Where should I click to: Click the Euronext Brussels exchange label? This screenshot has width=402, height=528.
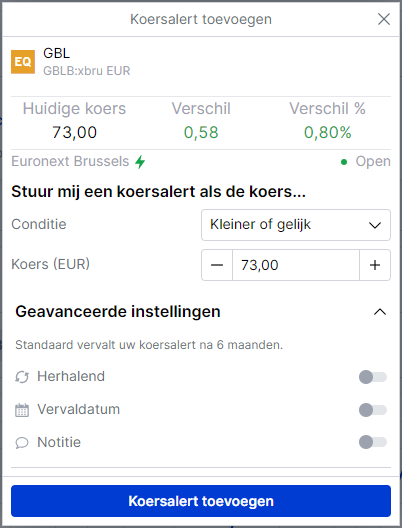(70, 161)
